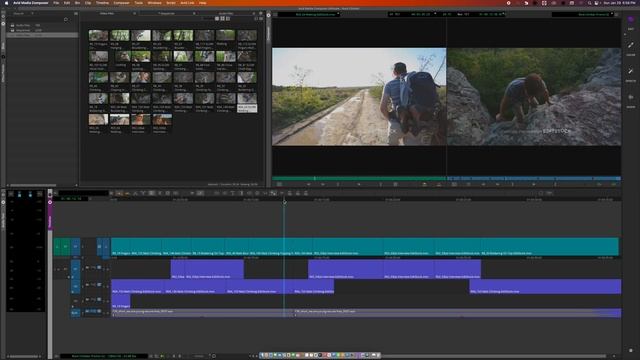Open the source timecode display menu
This screenshot has width=640, height=360.
[x=413, y=14]
